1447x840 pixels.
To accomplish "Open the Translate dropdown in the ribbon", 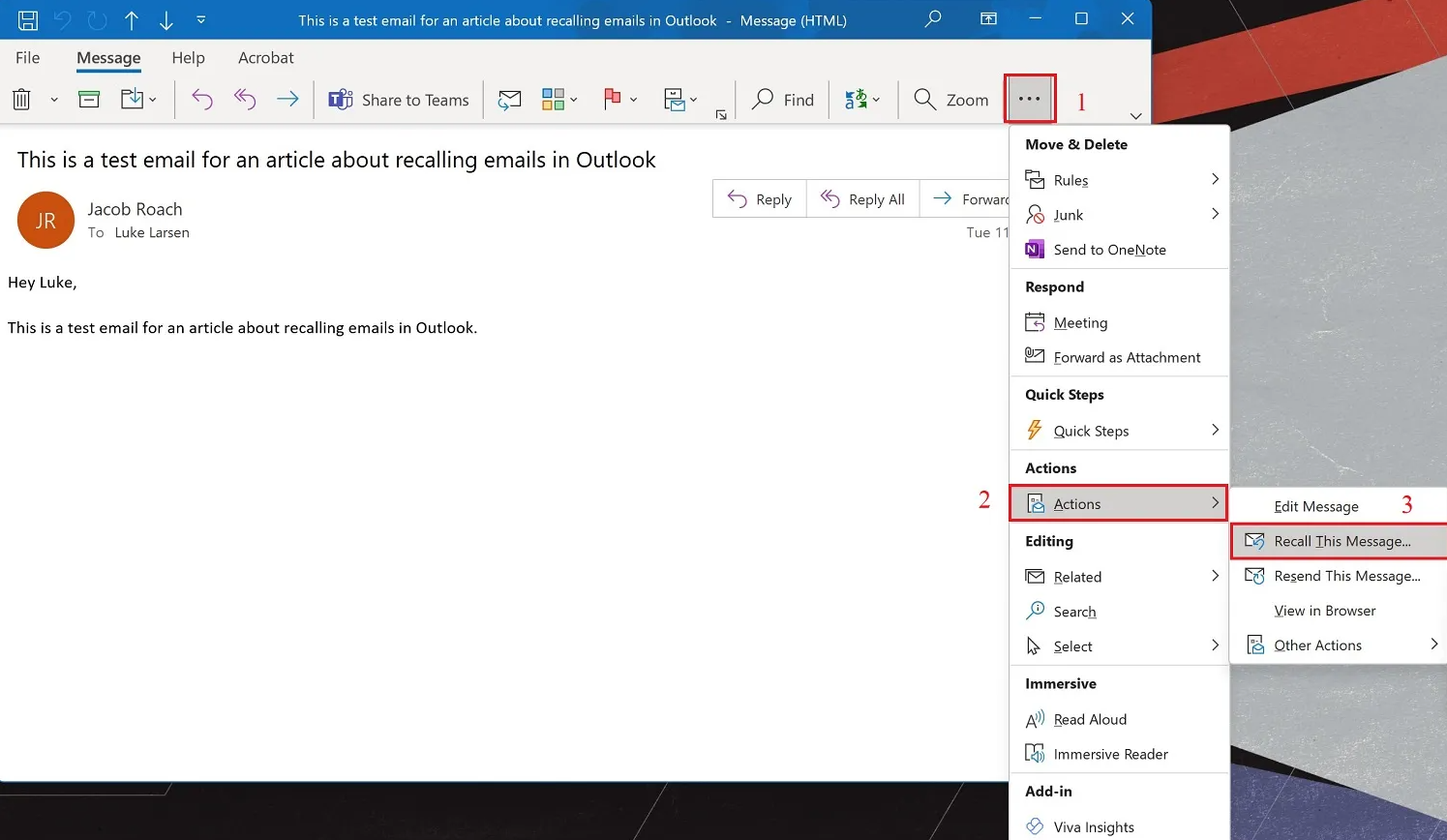I will [x=862, y=99].
